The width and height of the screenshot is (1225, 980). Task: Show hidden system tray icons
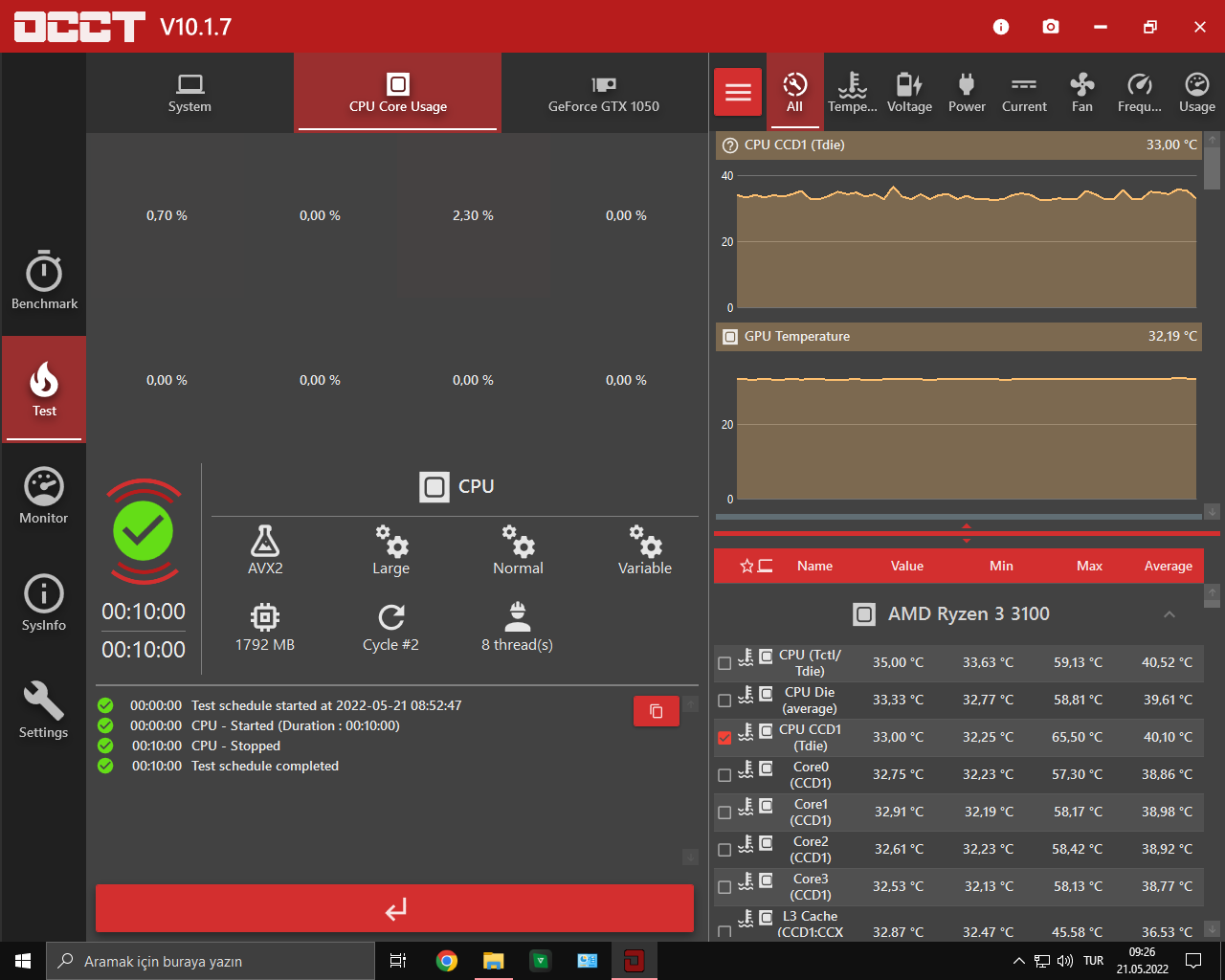tap(1018, 961)
